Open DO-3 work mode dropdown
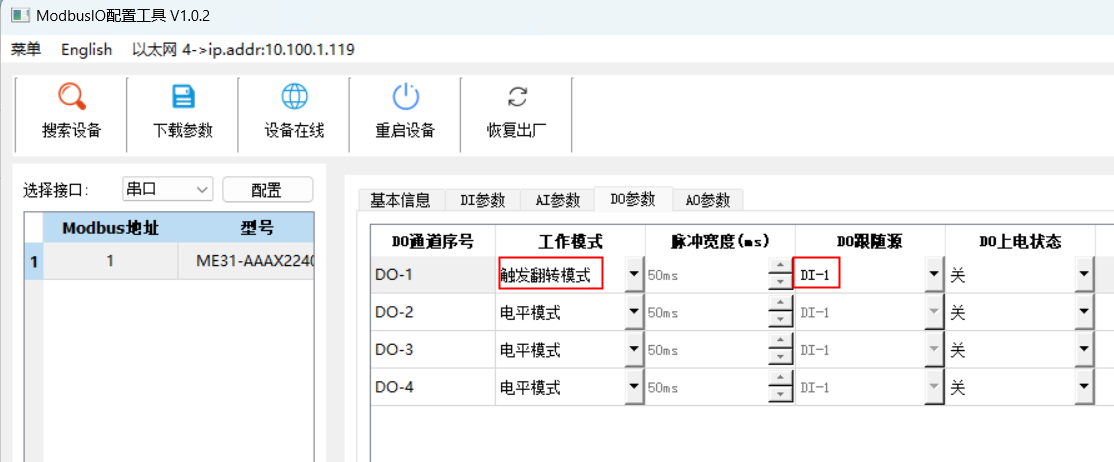 (633, 351)
